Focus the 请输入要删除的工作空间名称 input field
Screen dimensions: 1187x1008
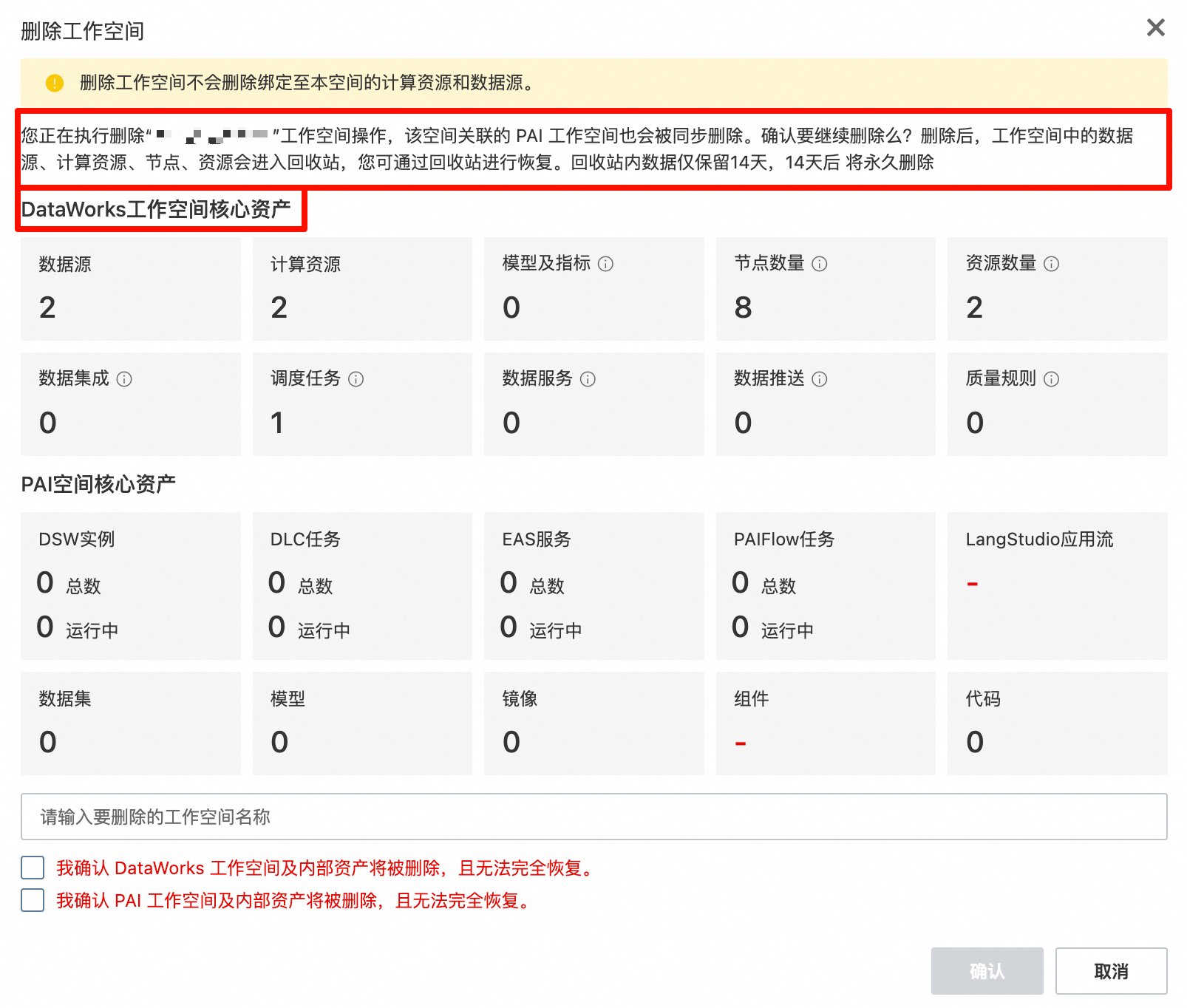pos(593,817)
